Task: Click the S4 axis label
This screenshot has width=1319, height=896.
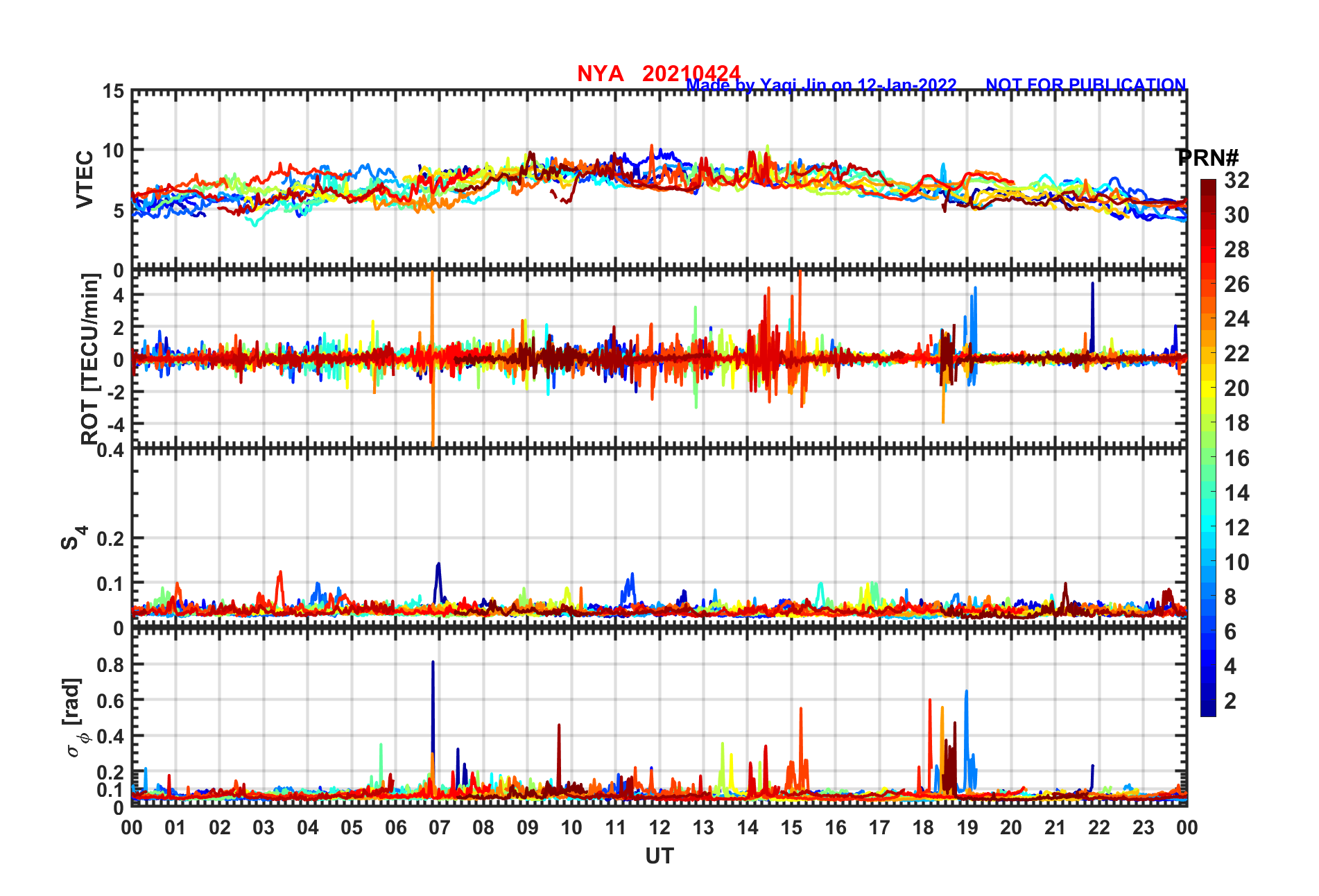Action: click(x=74, y=538)
